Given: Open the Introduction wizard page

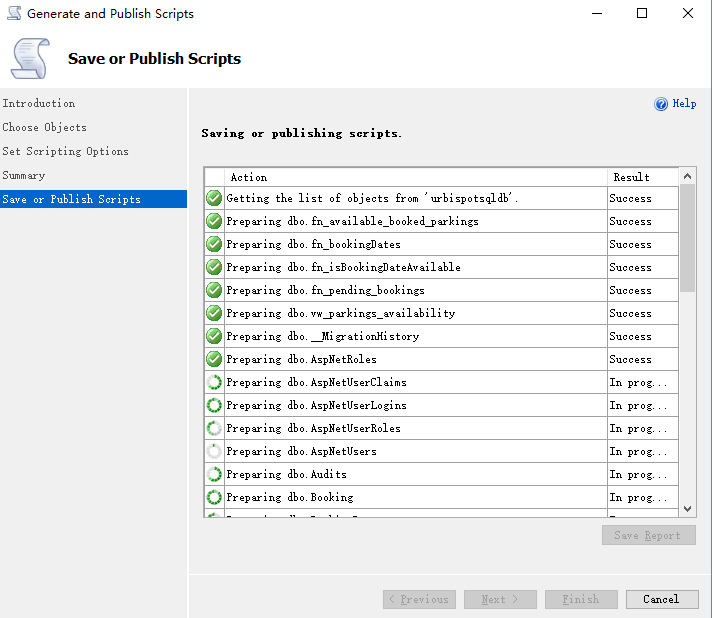Looking at the screenshot, I should (39, 103).
